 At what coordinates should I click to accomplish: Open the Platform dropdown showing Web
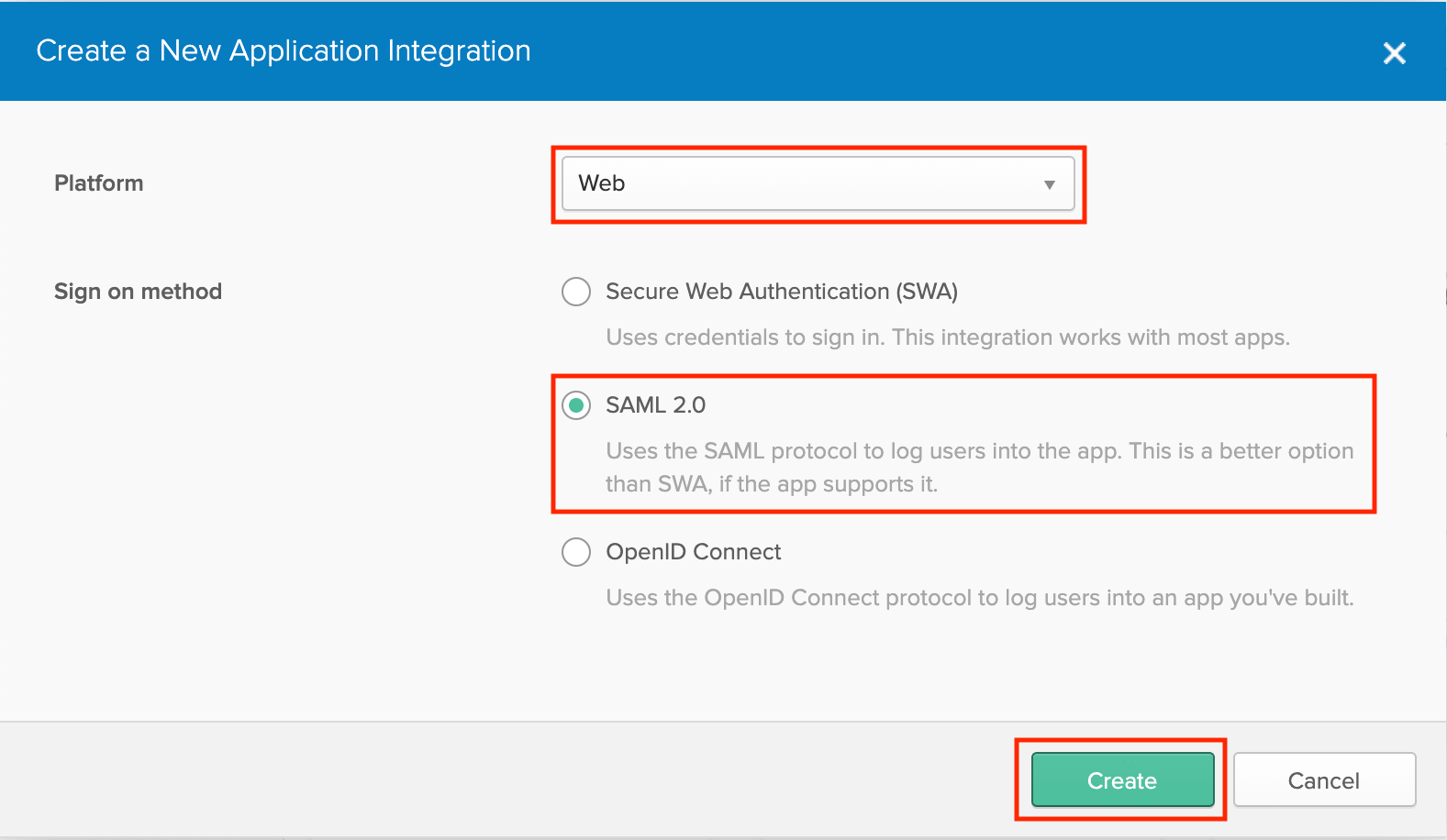(817, 183)
